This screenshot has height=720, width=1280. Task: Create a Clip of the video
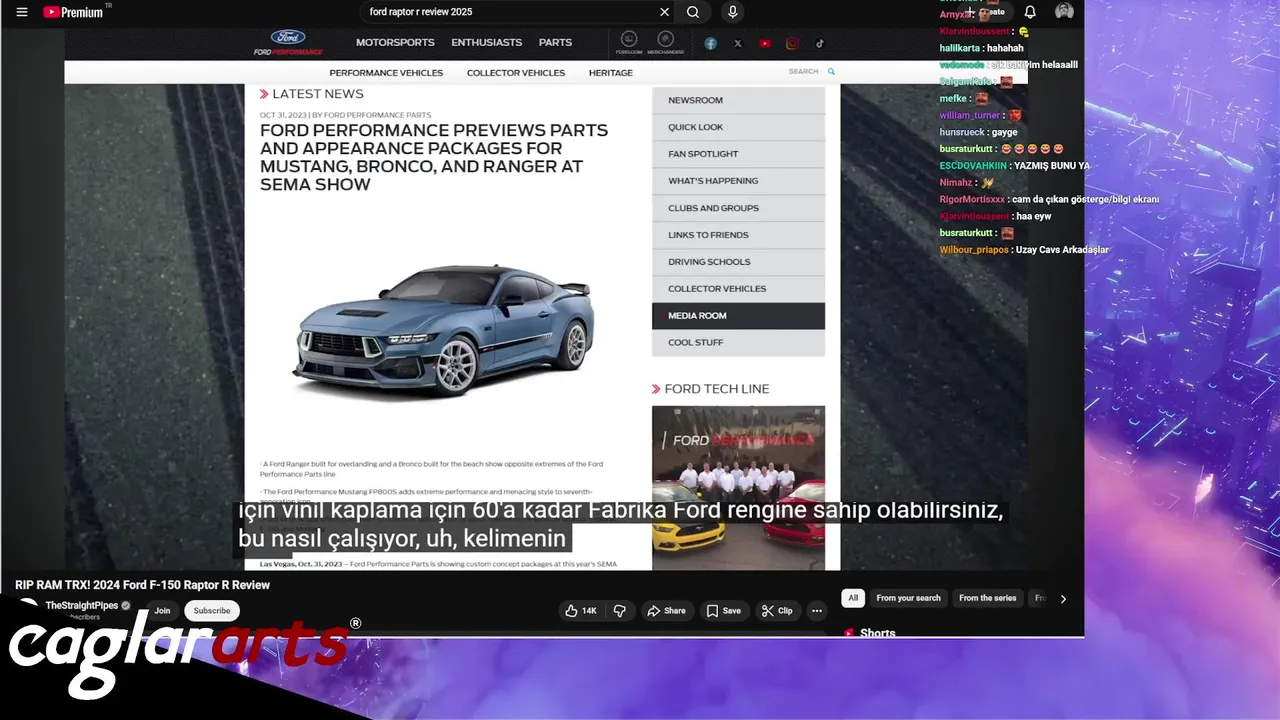click(x=777, y=611)
